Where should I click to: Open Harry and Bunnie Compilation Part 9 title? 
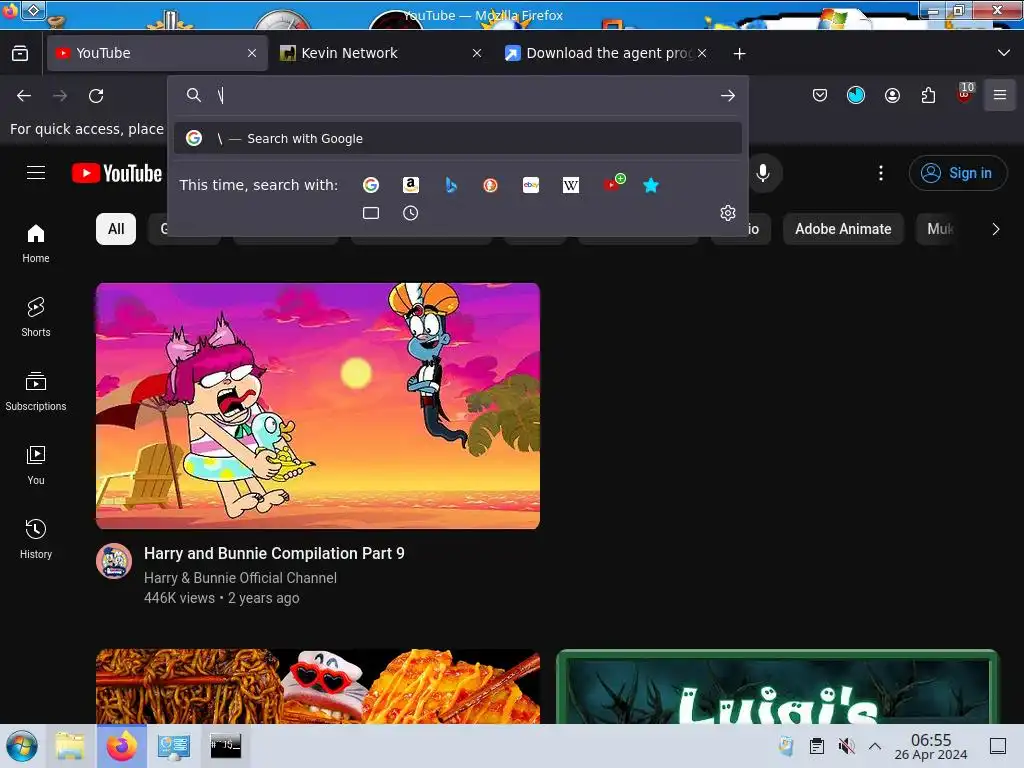coord(274,553)
